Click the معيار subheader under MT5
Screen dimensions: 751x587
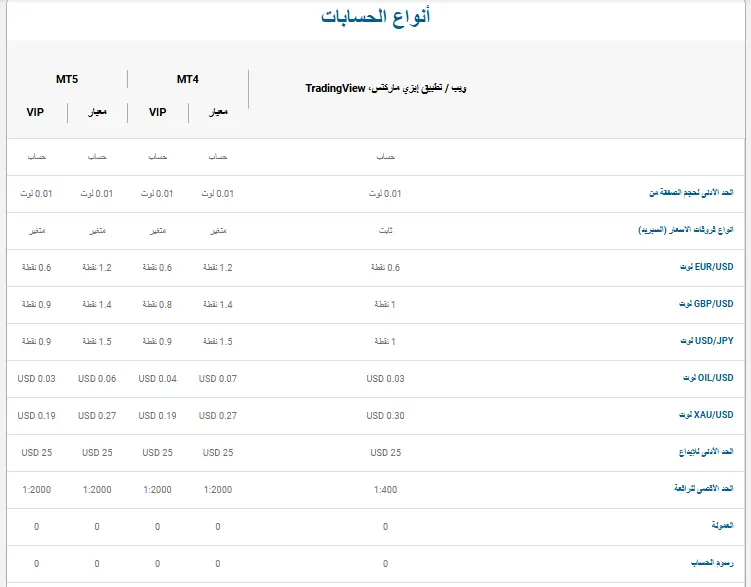pyautogui.click(x=97, y=112)
